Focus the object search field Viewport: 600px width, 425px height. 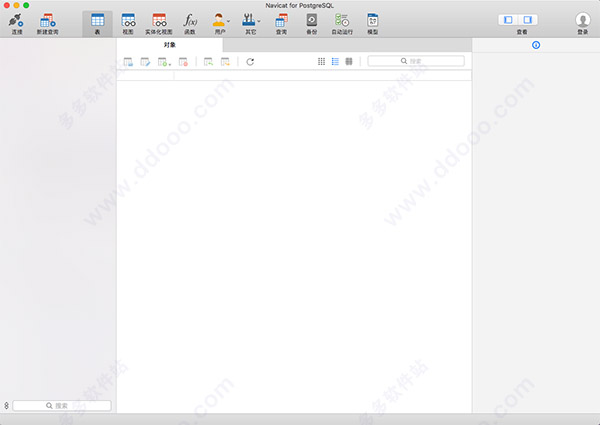pos(416,61)
